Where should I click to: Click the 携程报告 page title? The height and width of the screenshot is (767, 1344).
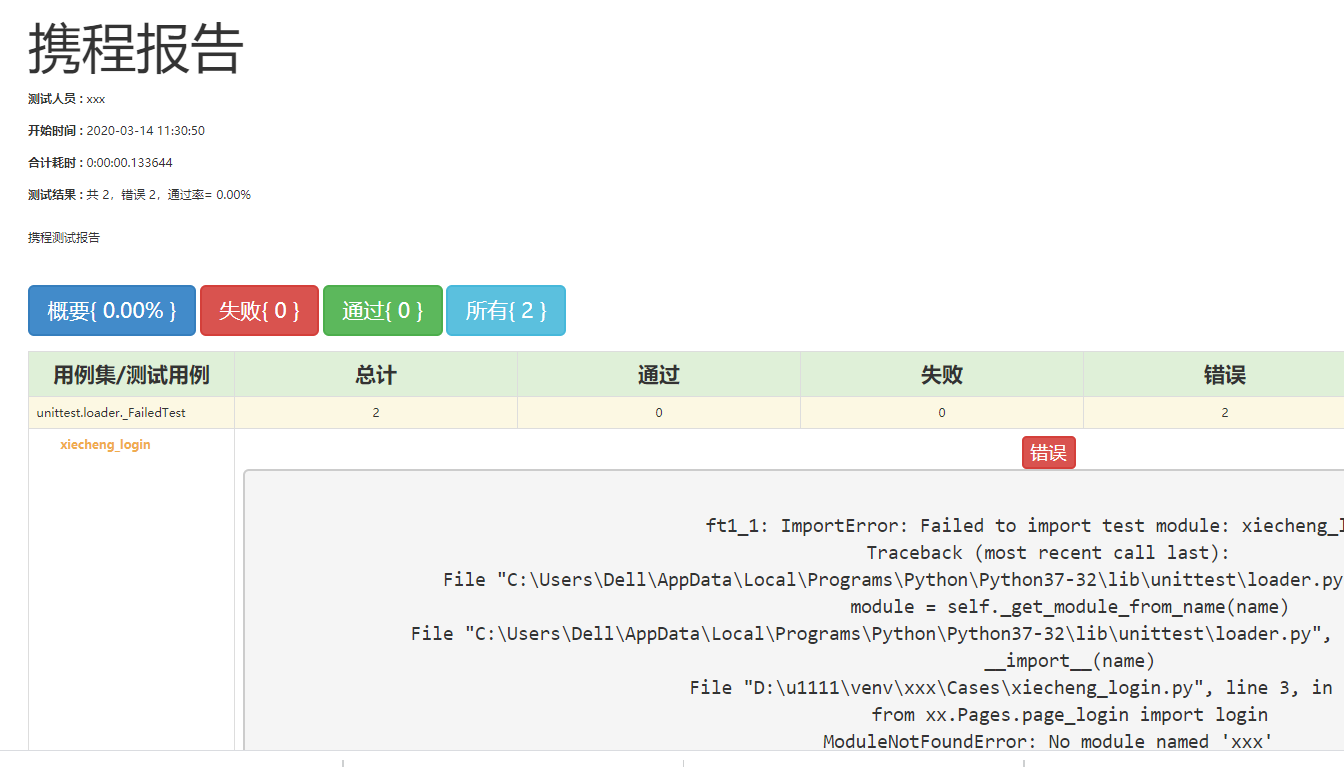(136, 48)
